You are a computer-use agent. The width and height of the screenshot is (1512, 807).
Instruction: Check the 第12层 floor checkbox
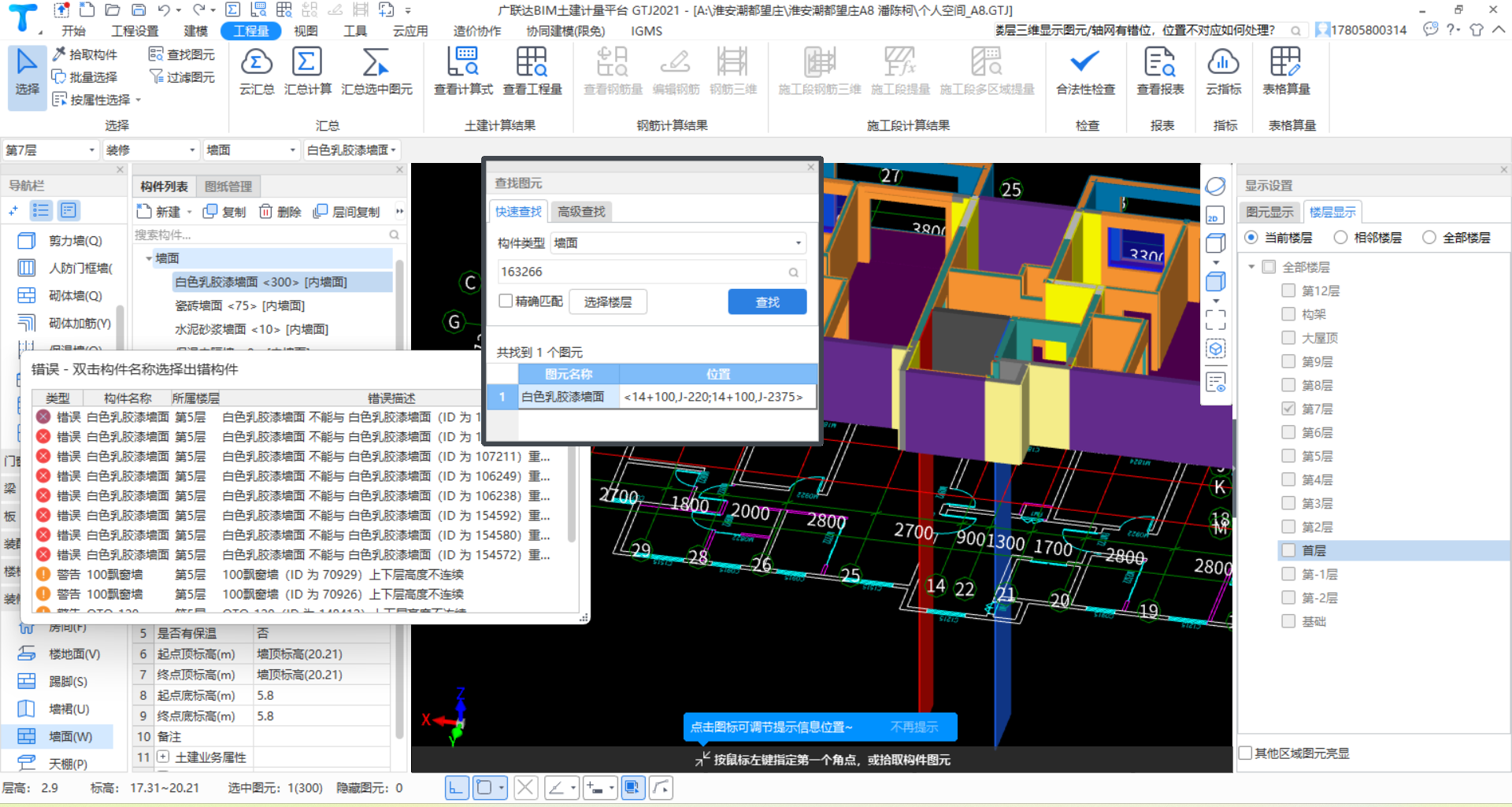coord(1288,291)
